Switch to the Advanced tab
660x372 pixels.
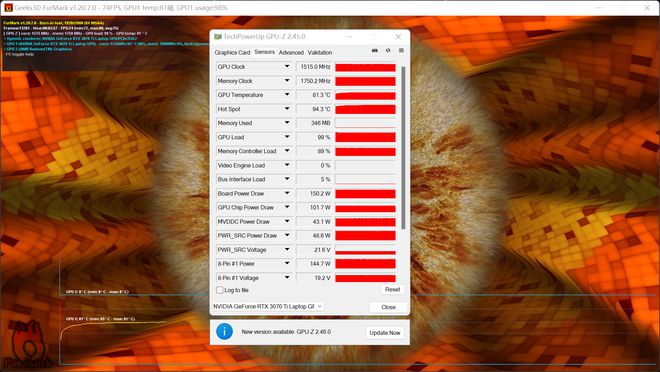pos(291,52)
